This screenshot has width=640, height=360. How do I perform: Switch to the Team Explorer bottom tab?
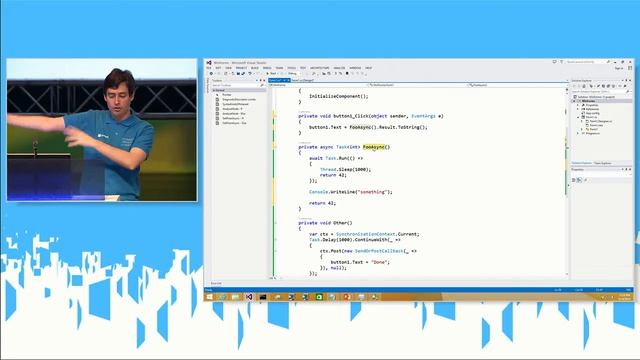[x=602, y=163]
